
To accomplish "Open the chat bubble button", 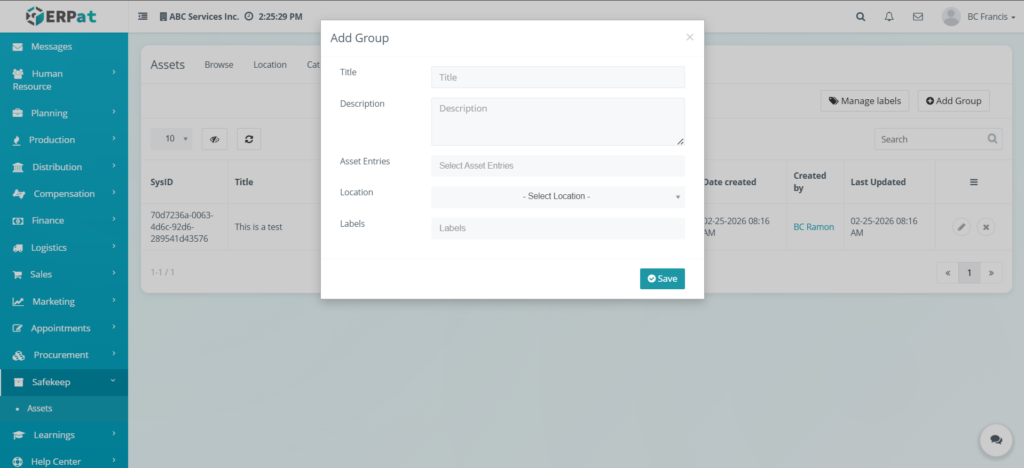I will pyautogui.click(x=996, y=440).
